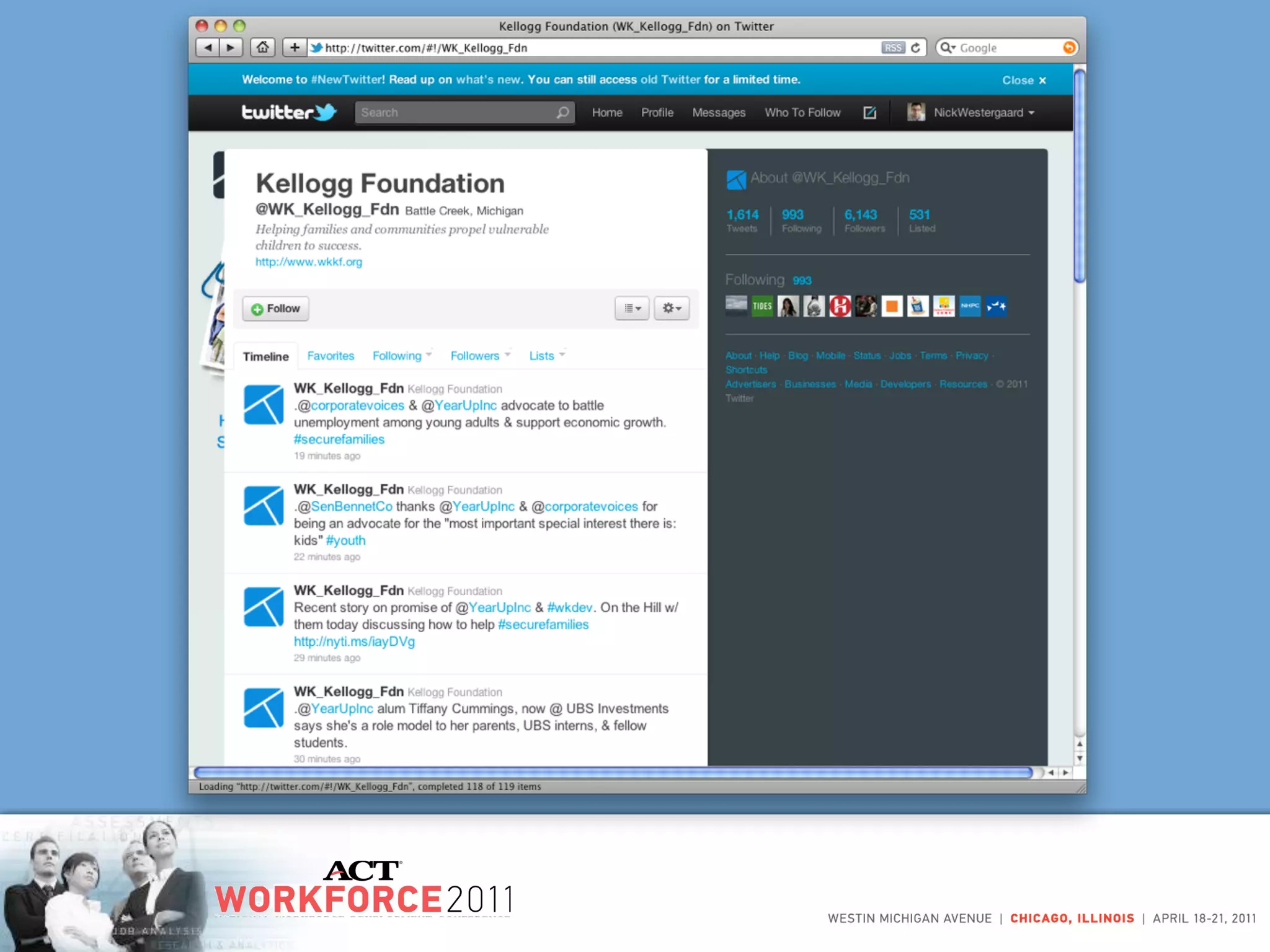This screenshot has height=952, width=1270.
Task: Open Messages in the Twitter top bar
Action: click(x=719, y=112)
